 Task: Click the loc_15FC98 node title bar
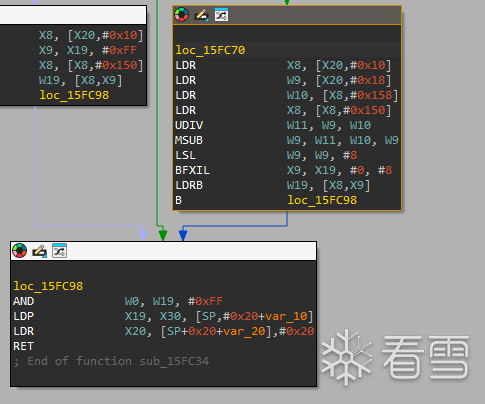(163, 251)
